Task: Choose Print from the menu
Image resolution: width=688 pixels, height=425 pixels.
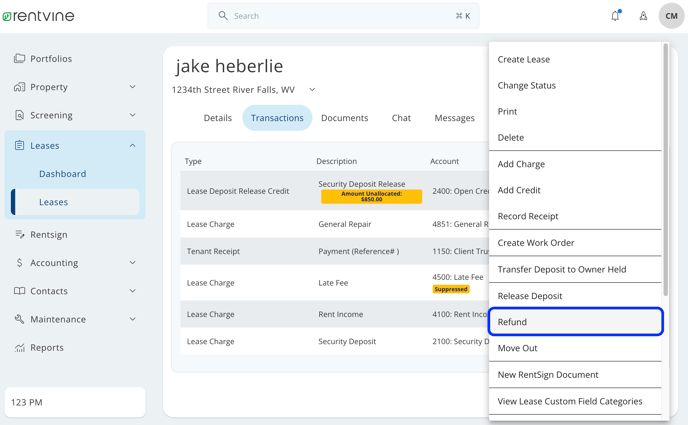Action: (x=575, y=111)
